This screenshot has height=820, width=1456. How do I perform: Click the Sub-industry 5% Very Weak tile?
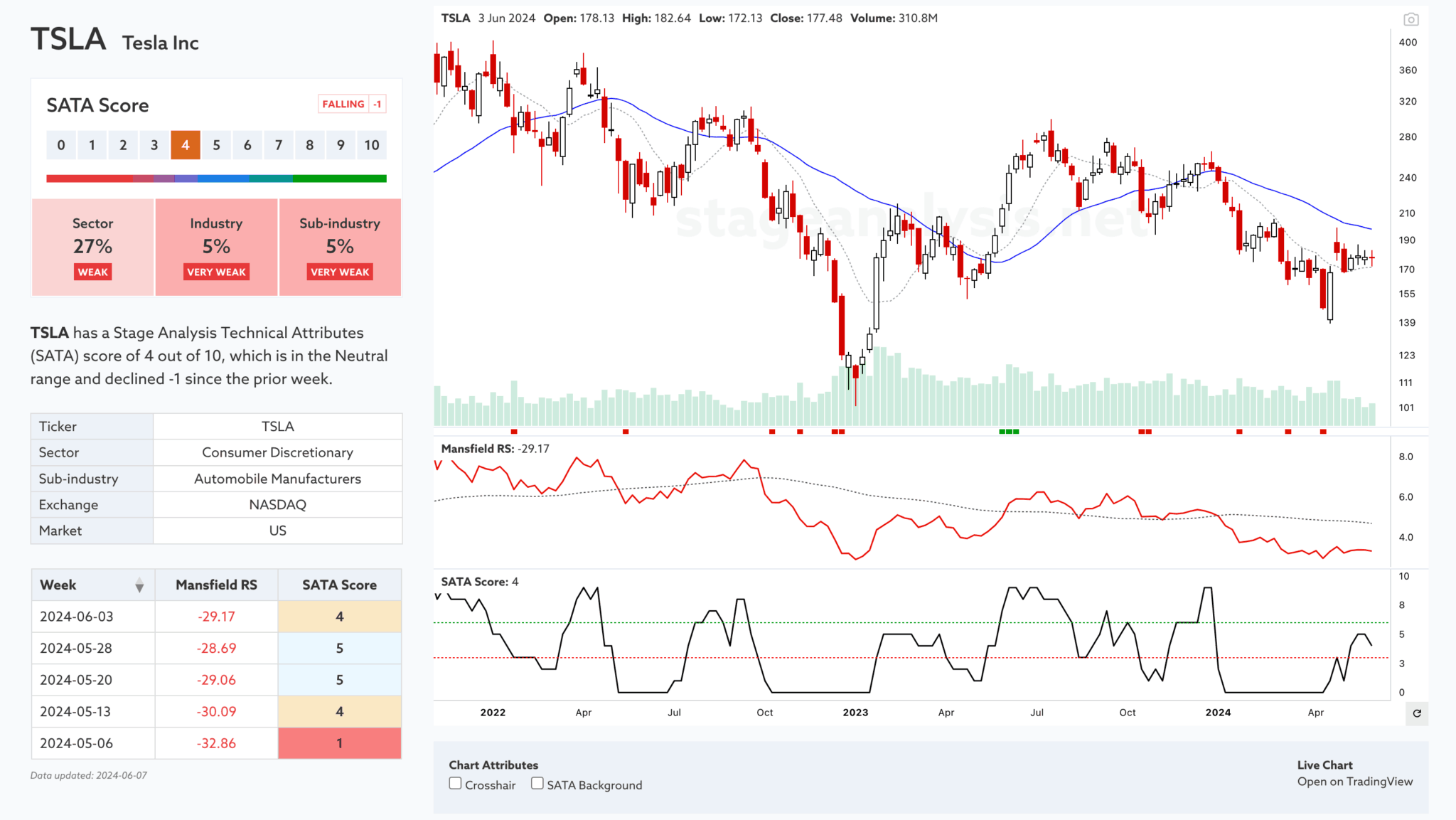pyautogui.click(x=340, y=247)
